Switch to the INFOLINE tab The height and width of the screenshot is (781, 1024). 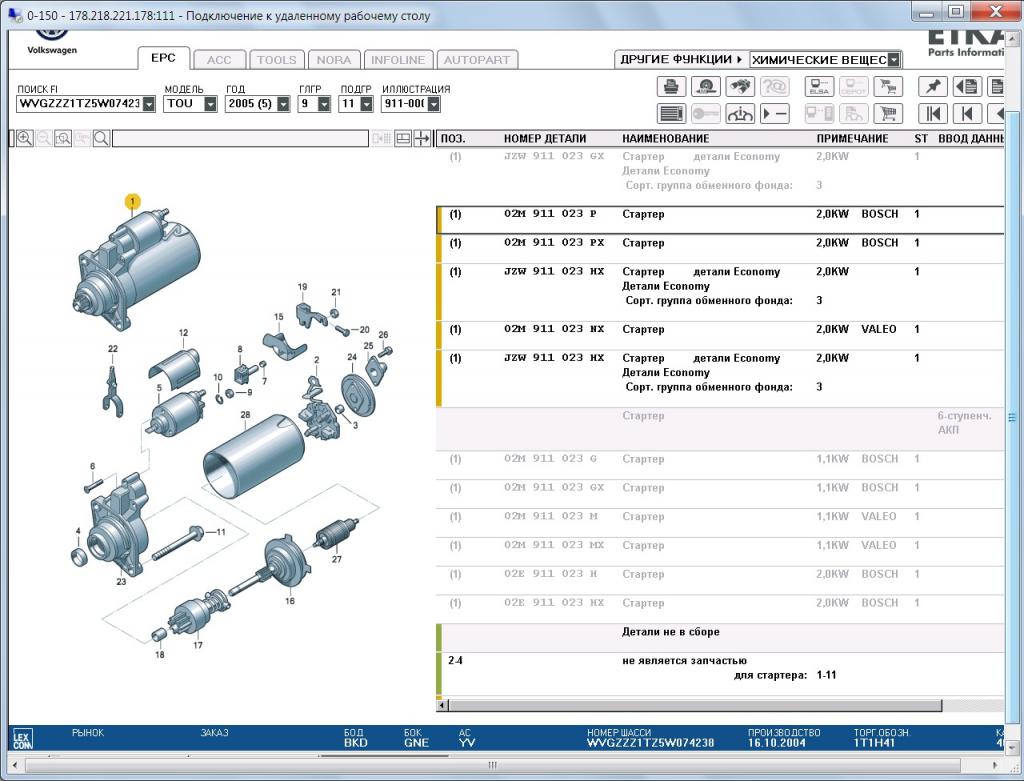click(x=398, y=60)
